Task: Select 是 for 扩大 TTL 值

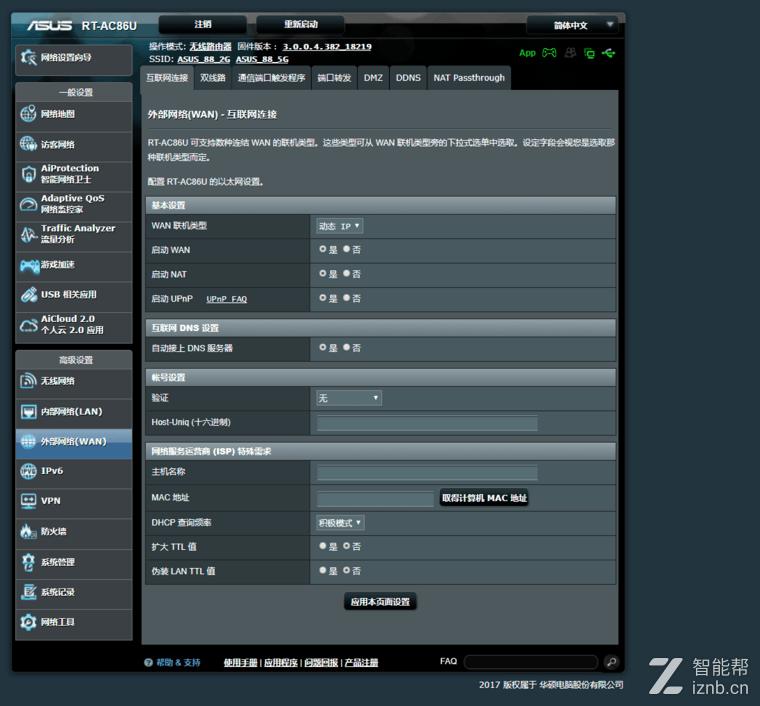Action: tap(322, 546)
